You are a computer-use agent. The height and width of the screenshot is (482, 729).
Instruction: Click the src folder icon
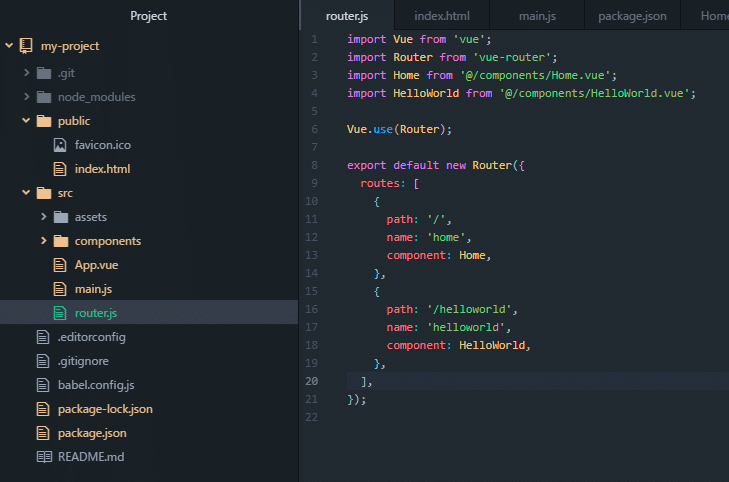pyautogui.click(x=44, y=193)
